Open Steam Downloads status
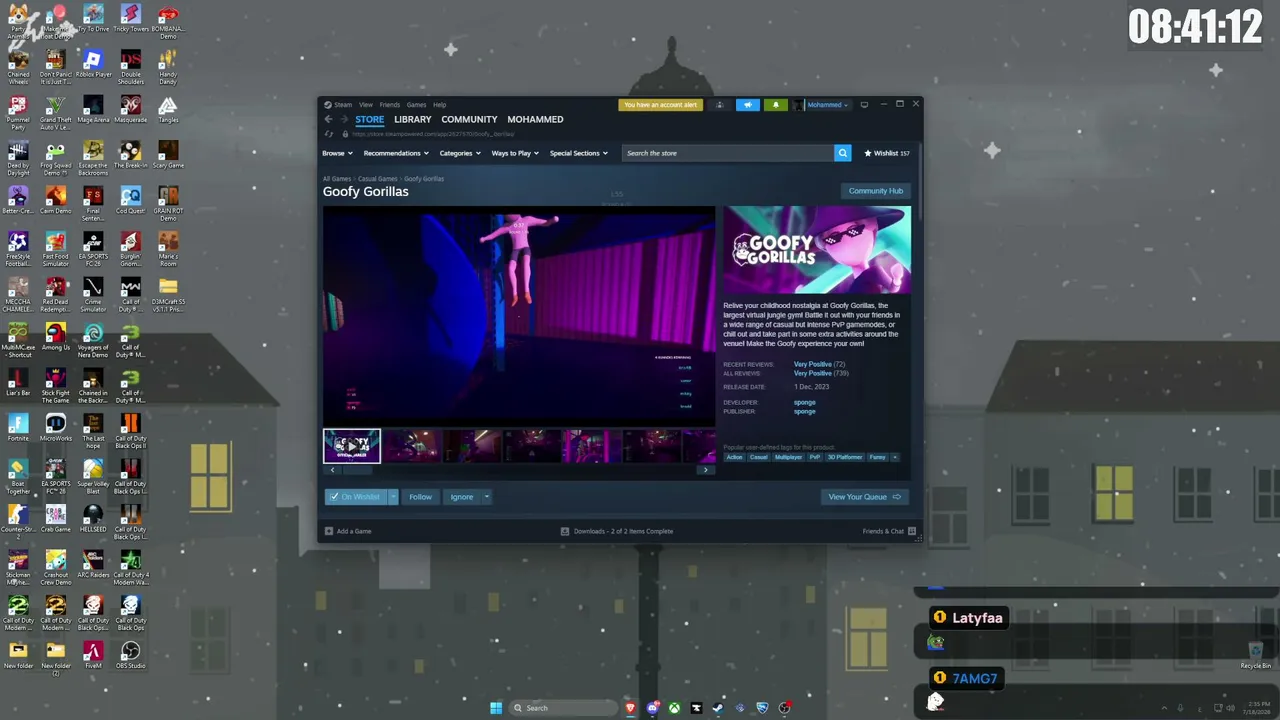The image size is (1280, 720). pyautogui.click(x=618, y=531)
